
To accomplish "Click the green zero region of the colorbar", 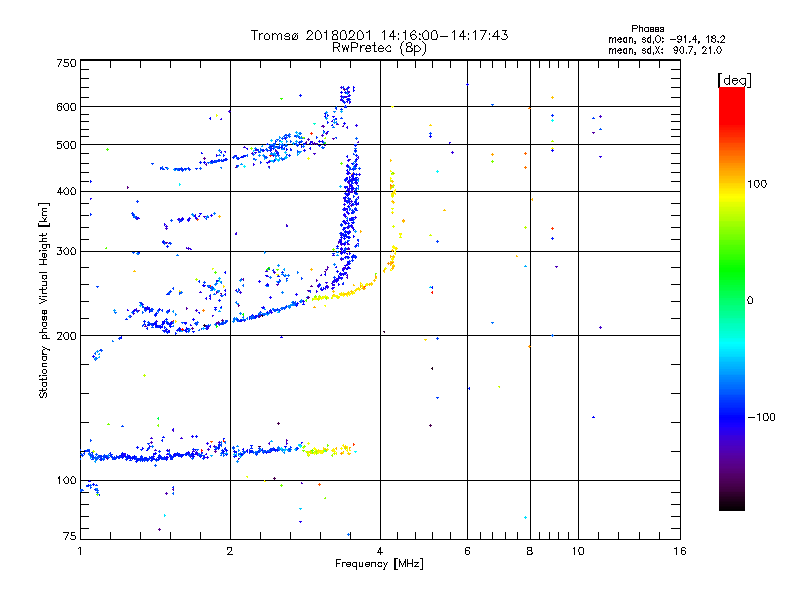I will coord(732,278).
